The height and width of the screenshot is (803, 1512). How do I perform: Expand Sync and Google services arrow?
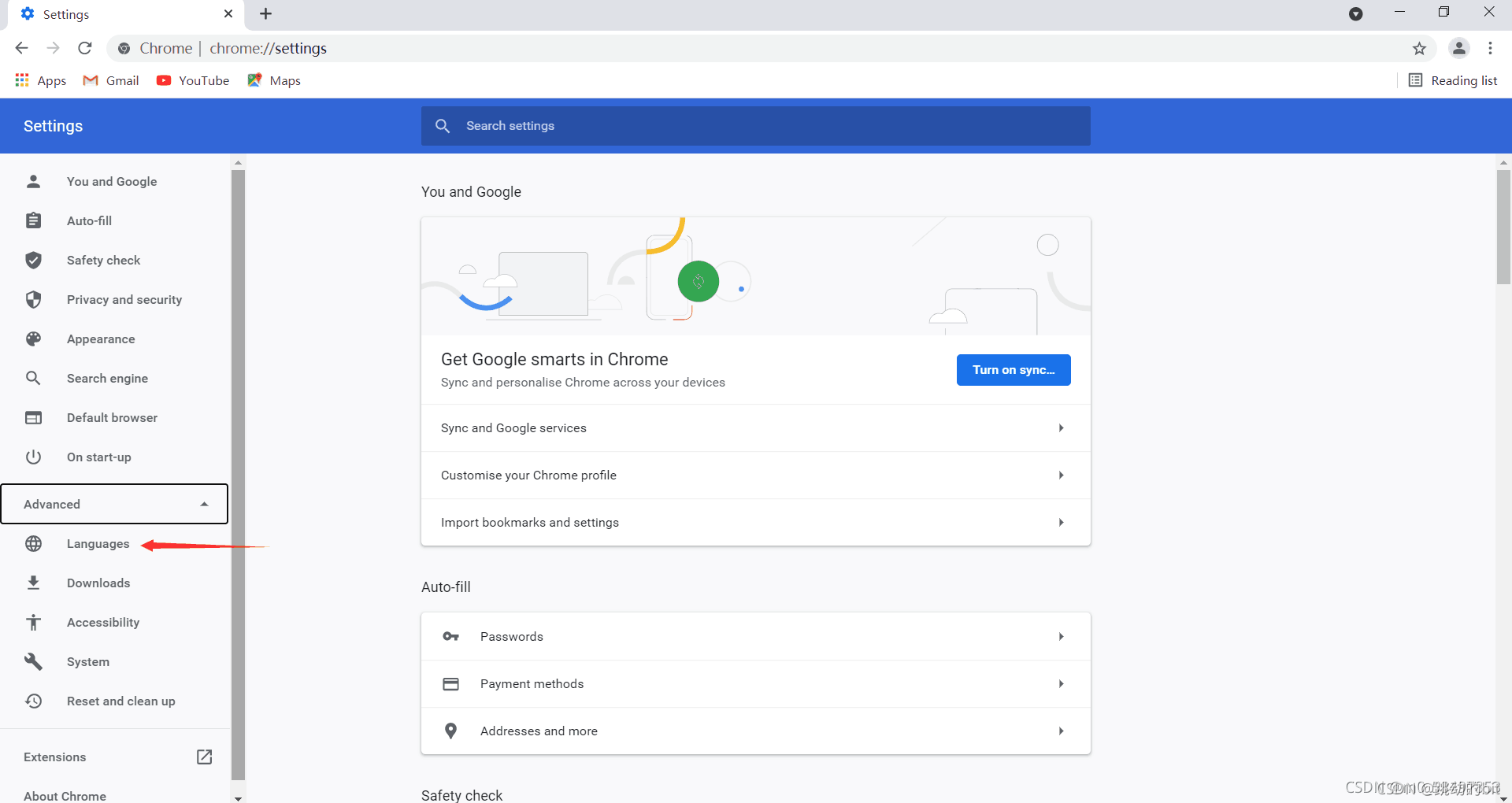(x=1061, y=427)
